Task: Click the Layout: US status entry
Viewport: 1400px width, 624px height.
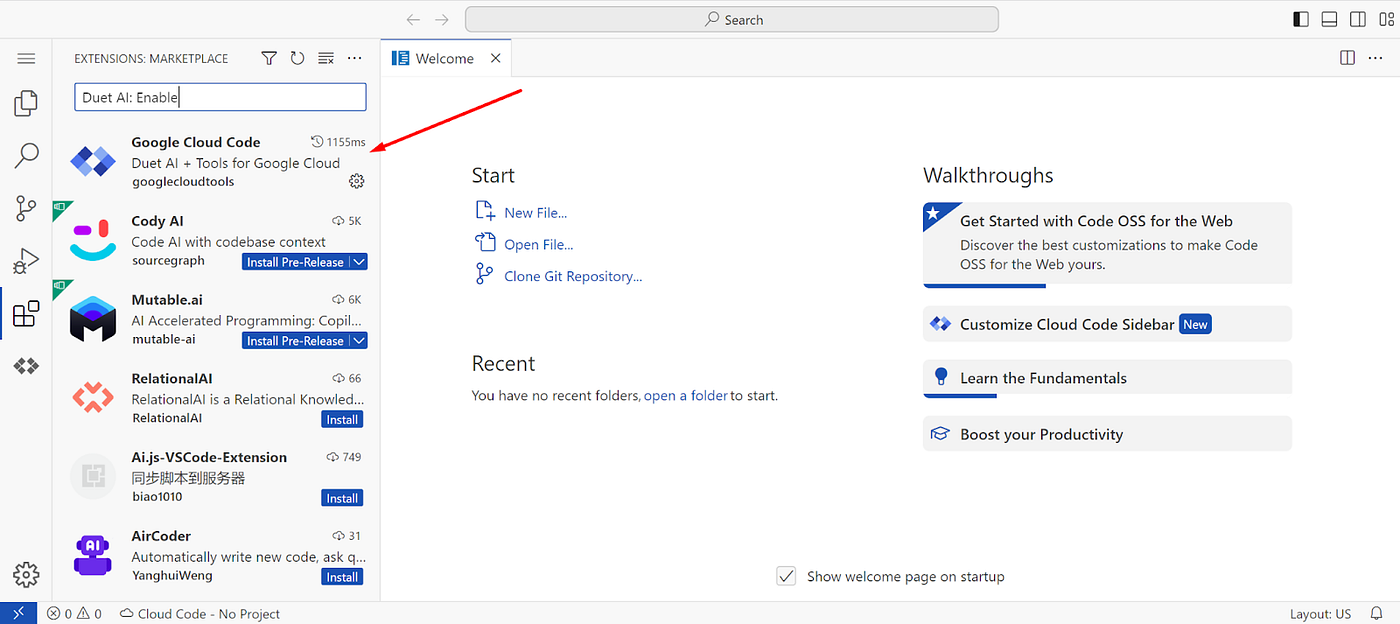Action: pyautogui.click(x=1320, y=614)
